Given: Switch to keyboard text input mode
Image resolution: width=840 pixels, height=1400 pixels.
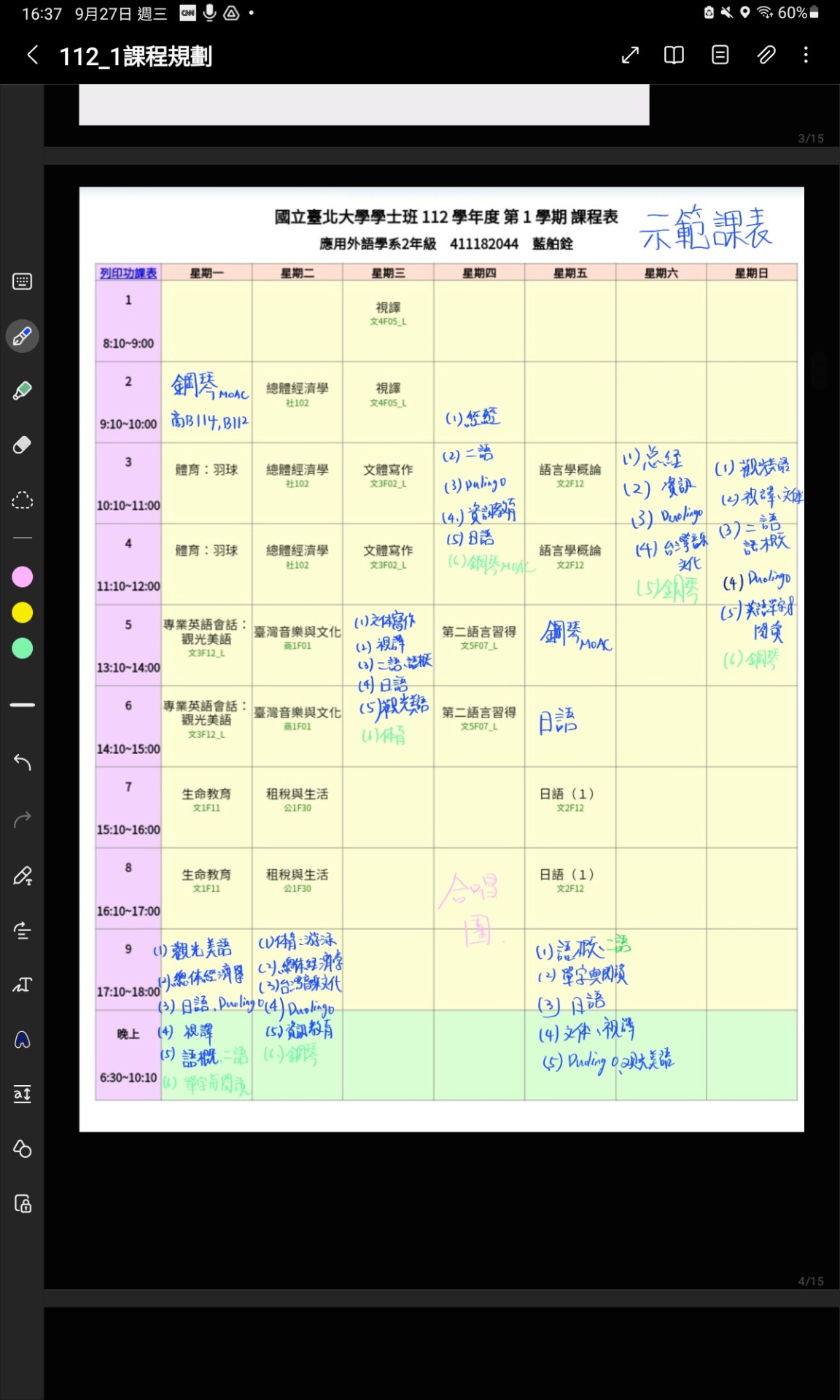Looking at the screenshot, I should point(23,281).
